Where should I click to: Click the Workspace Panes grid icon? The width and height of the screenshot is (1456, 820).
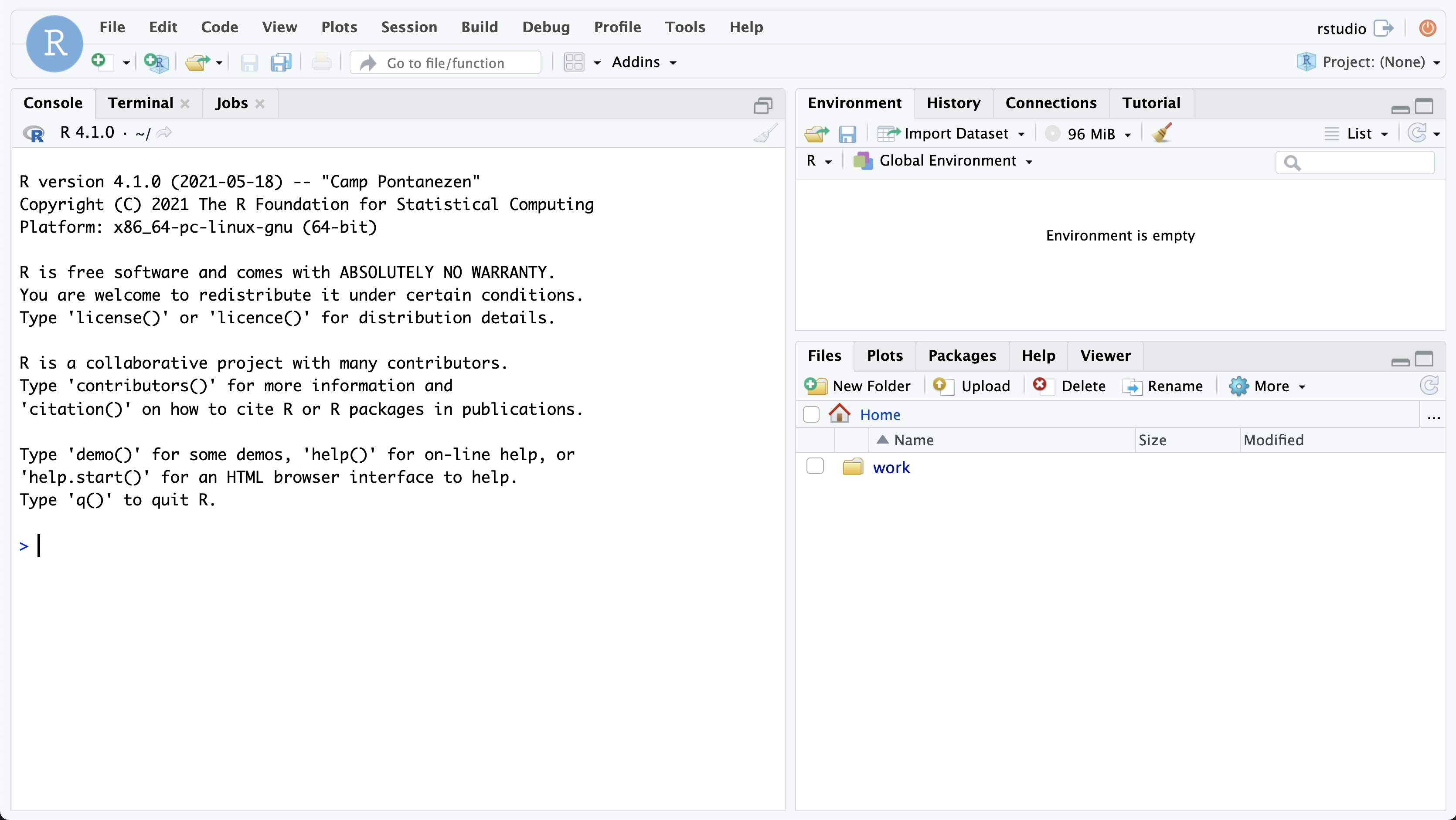[x=574, y=62]
